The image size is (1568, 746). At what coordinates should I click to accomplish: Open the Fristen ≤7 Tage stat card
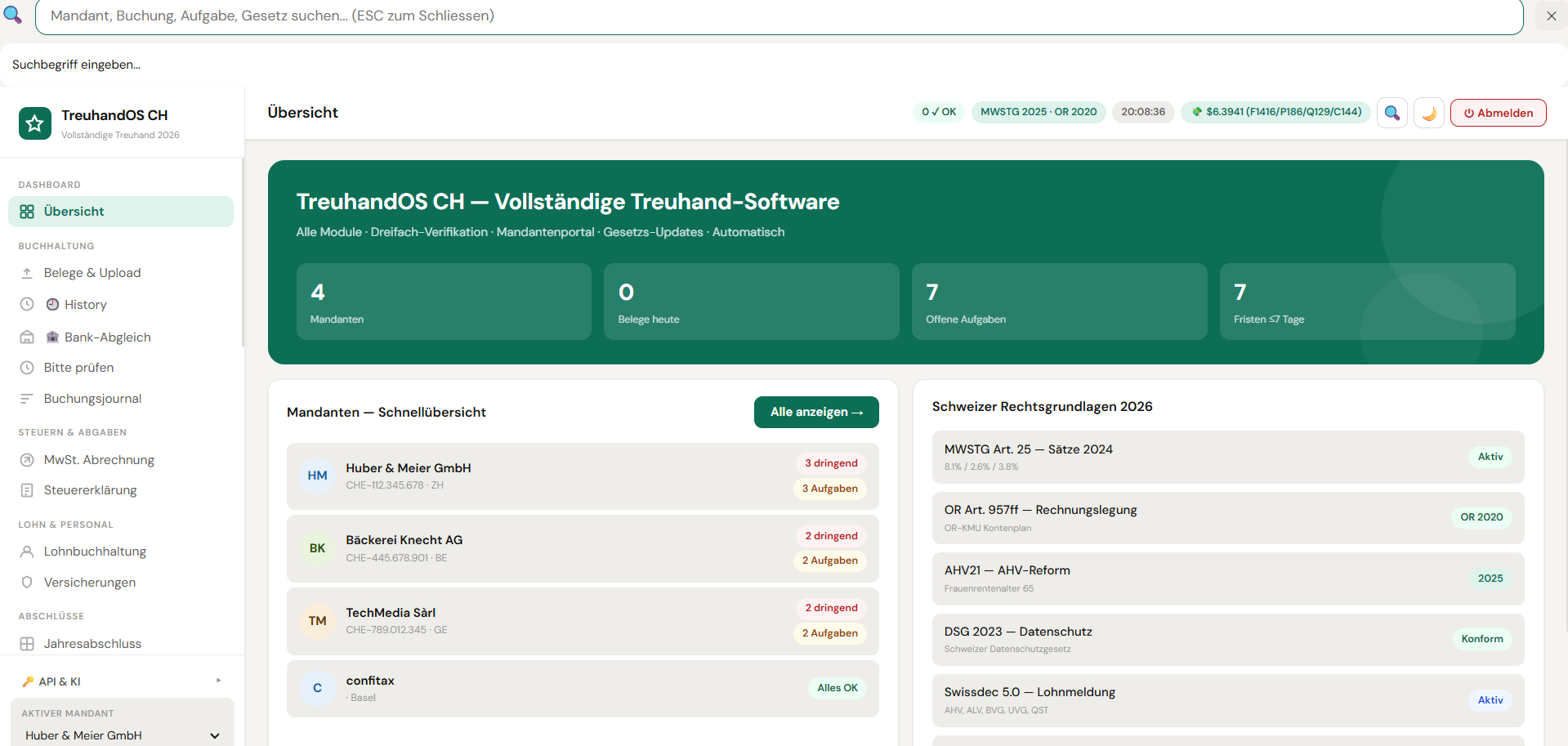tap(1368, 302)
